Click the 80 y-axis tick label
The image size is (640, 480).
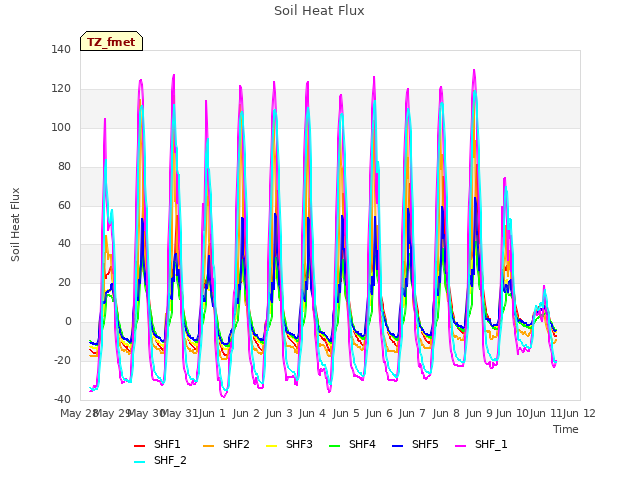point(64,166)
